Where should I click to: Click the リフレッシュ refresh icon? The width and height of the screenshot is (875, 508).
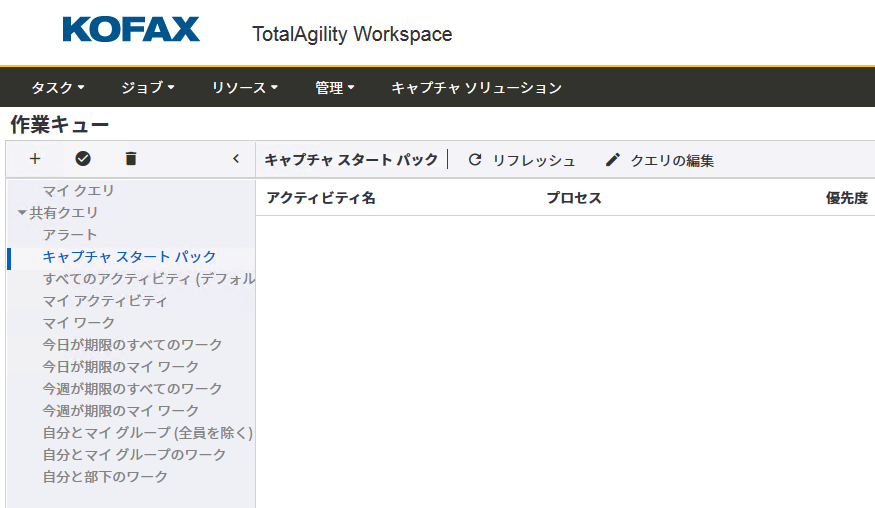(475, 160)
